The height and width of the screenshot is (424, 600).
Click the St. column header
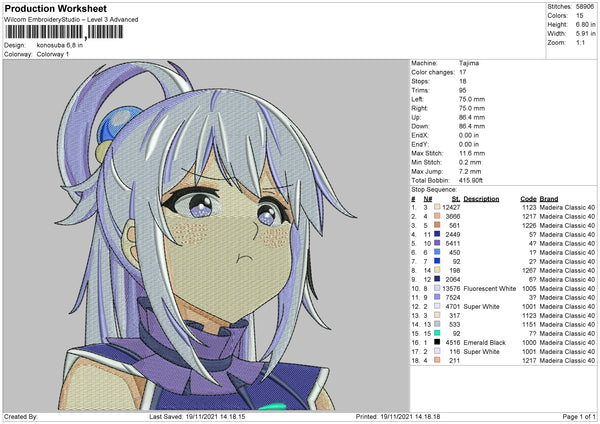[456, 199]
